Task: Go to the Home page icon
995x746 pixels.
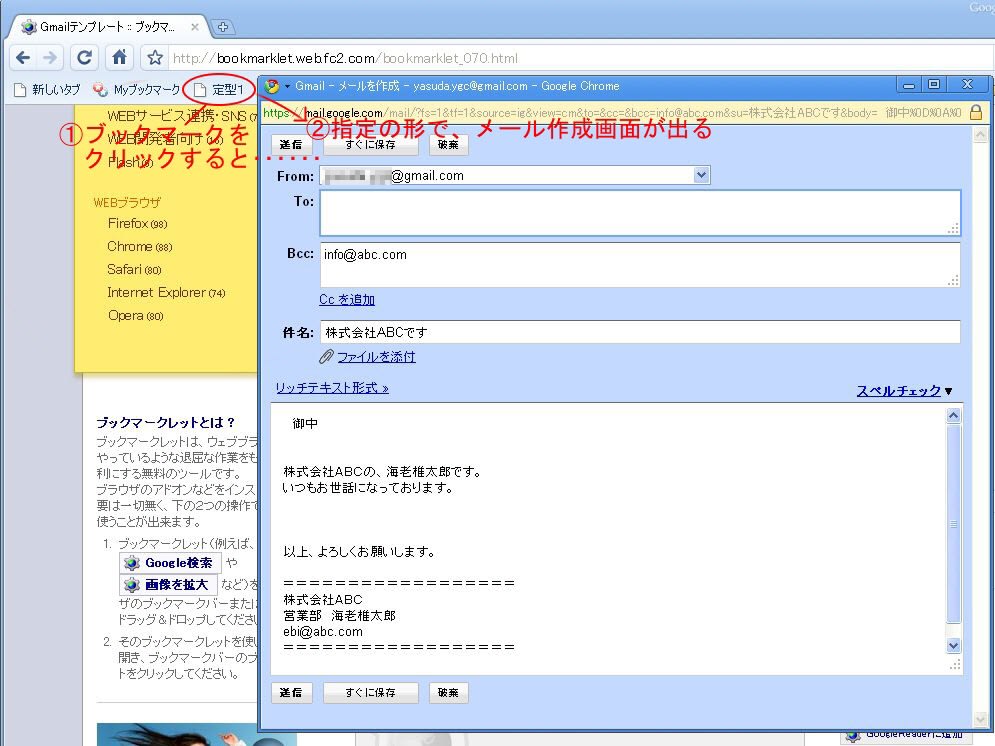Action: [119, 58]
